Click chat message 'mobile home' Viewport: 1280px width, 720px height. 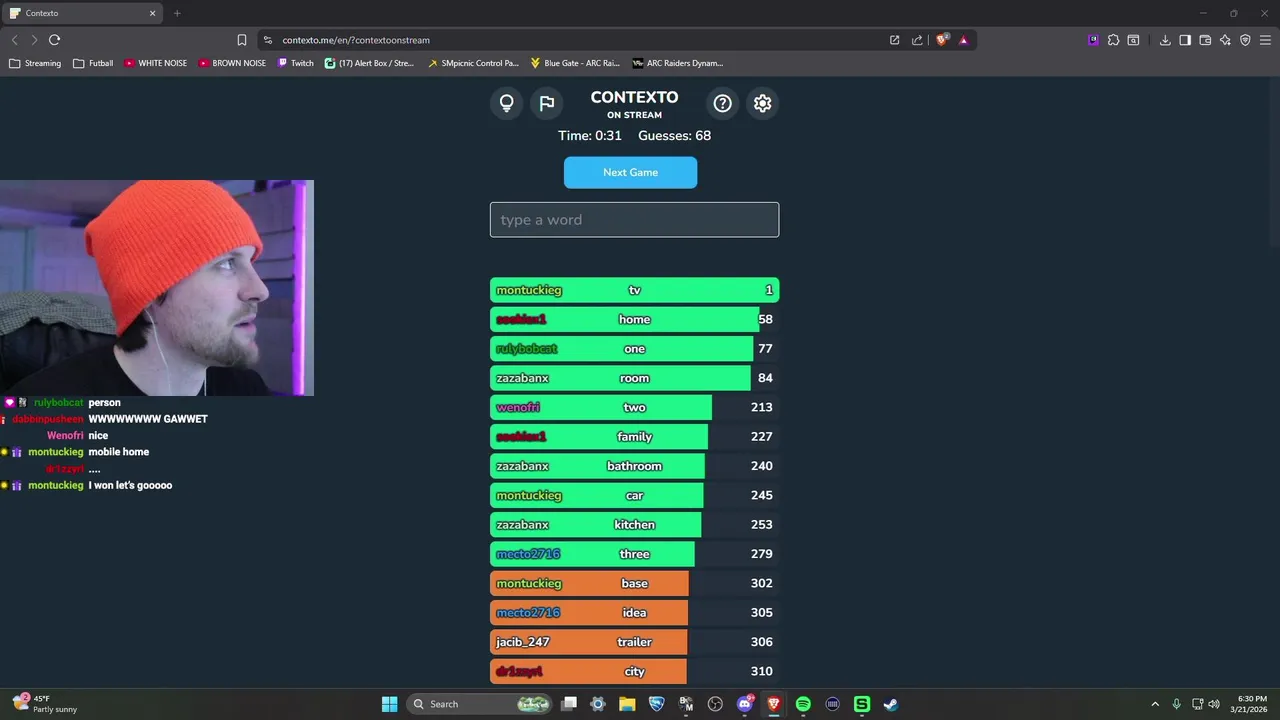[118, 452]
